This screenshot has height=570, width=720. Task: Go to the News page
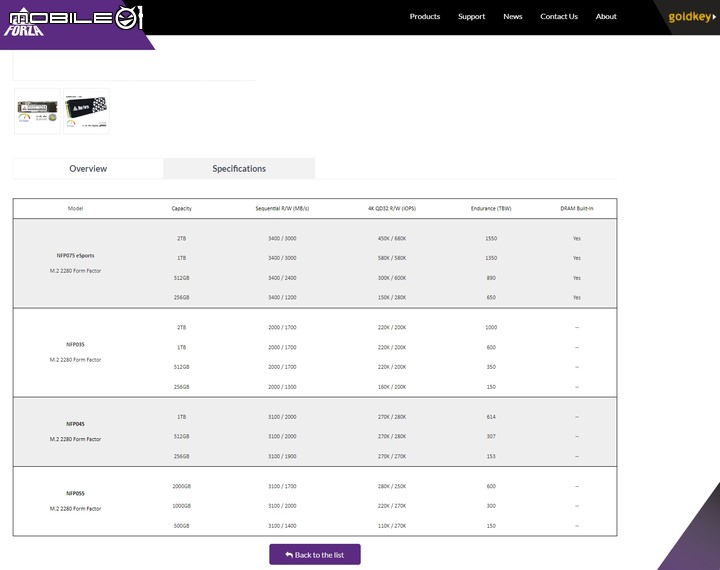coord(512,17)
